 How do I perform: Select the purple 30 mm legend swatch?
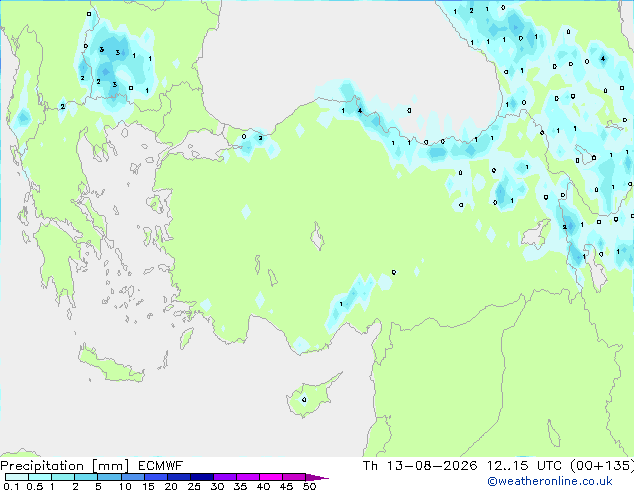[x=225, y=477]
